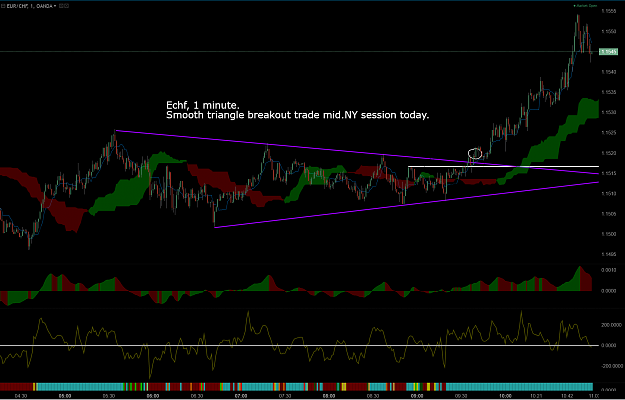Click the 0.0010 histogram scale label
Viewport: 625px width, 400px height.
pyautogui.click(x=609, y=270)
